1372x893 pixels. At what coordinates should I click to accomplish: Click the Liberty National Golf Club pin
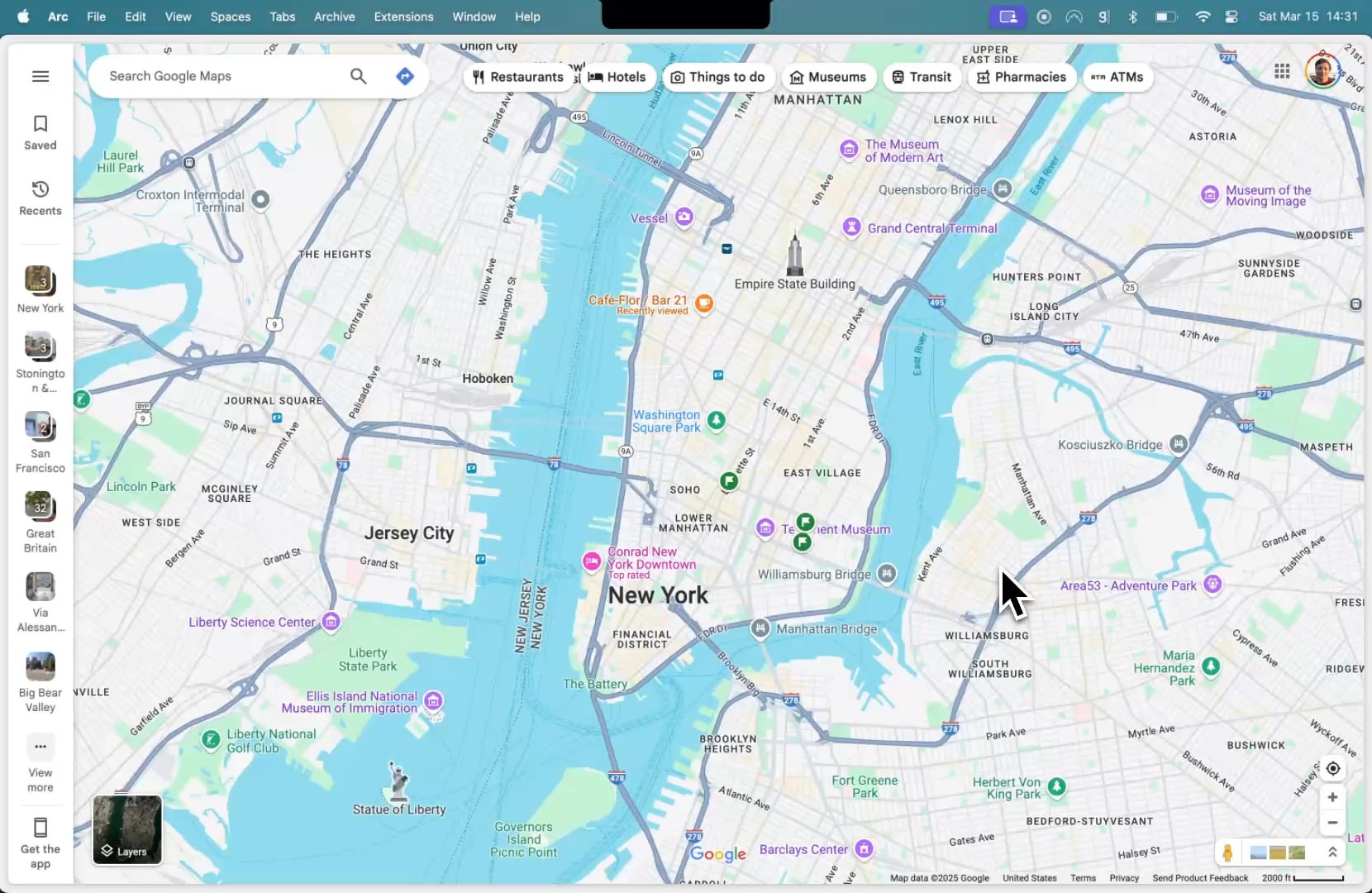[211, 738]
